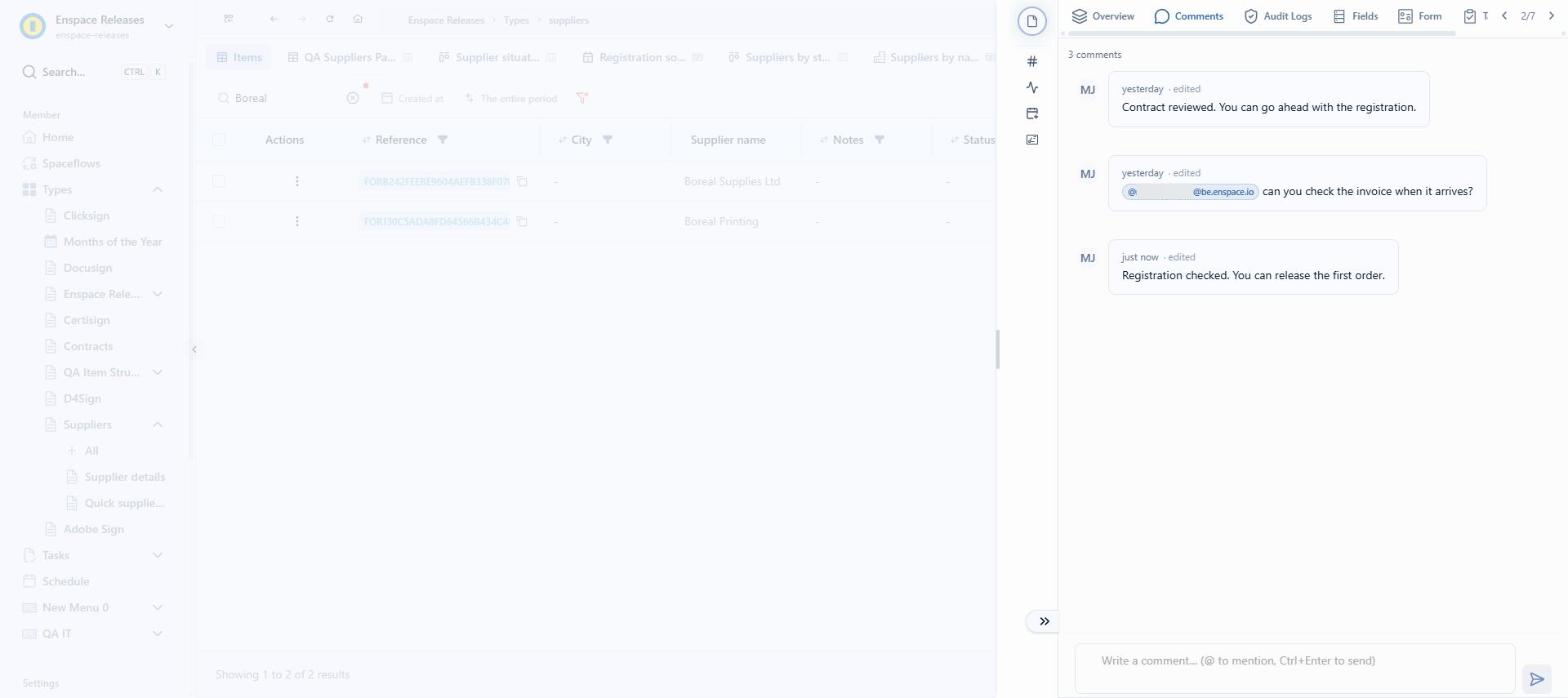Viewport: 1568px width, 698px height.
Task: Go to the previous record arrow
Action: [x=1504, y=16]
